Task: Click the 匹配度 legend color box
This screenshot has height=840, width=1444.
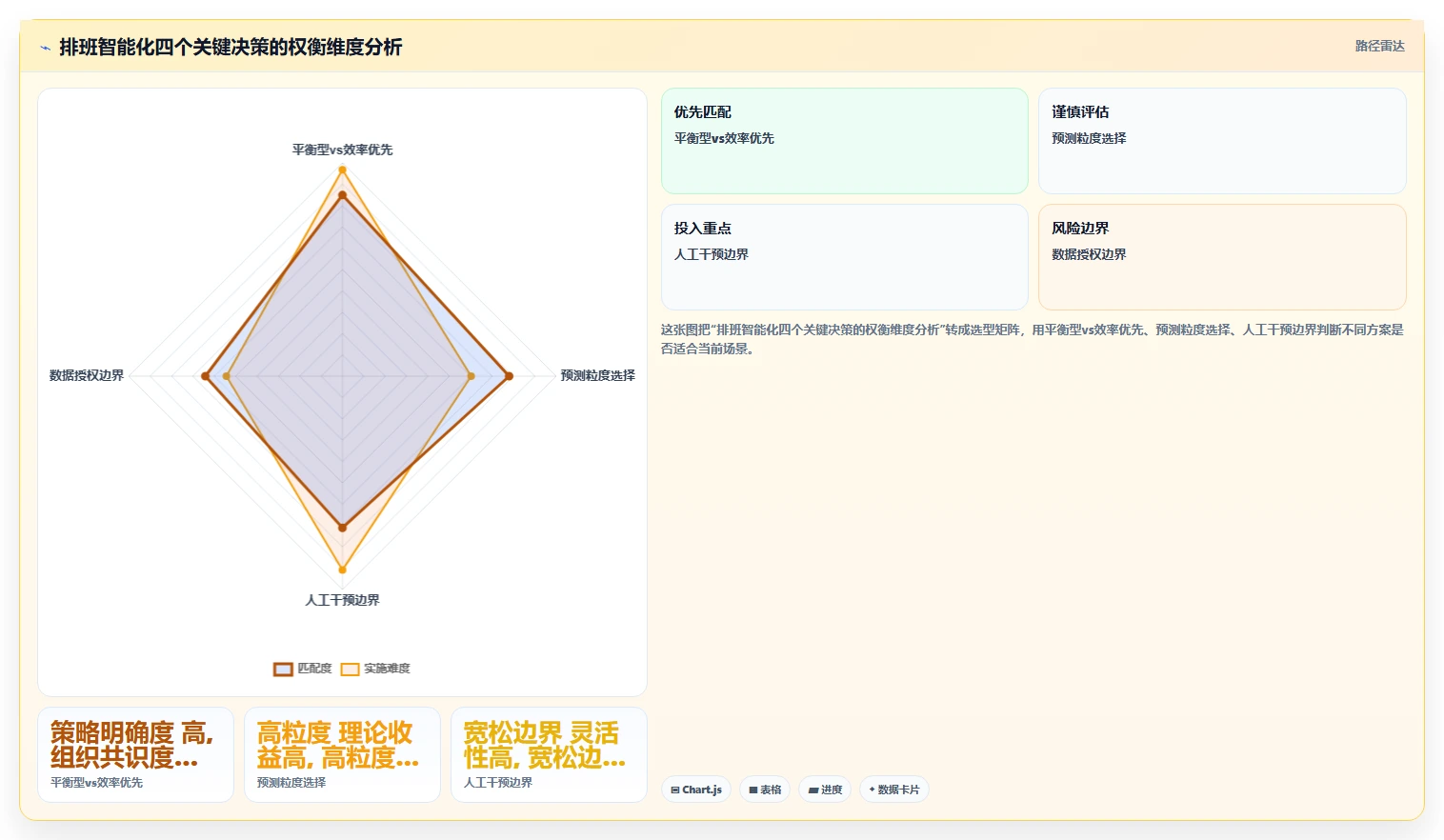Action: [x=283, y=670]
